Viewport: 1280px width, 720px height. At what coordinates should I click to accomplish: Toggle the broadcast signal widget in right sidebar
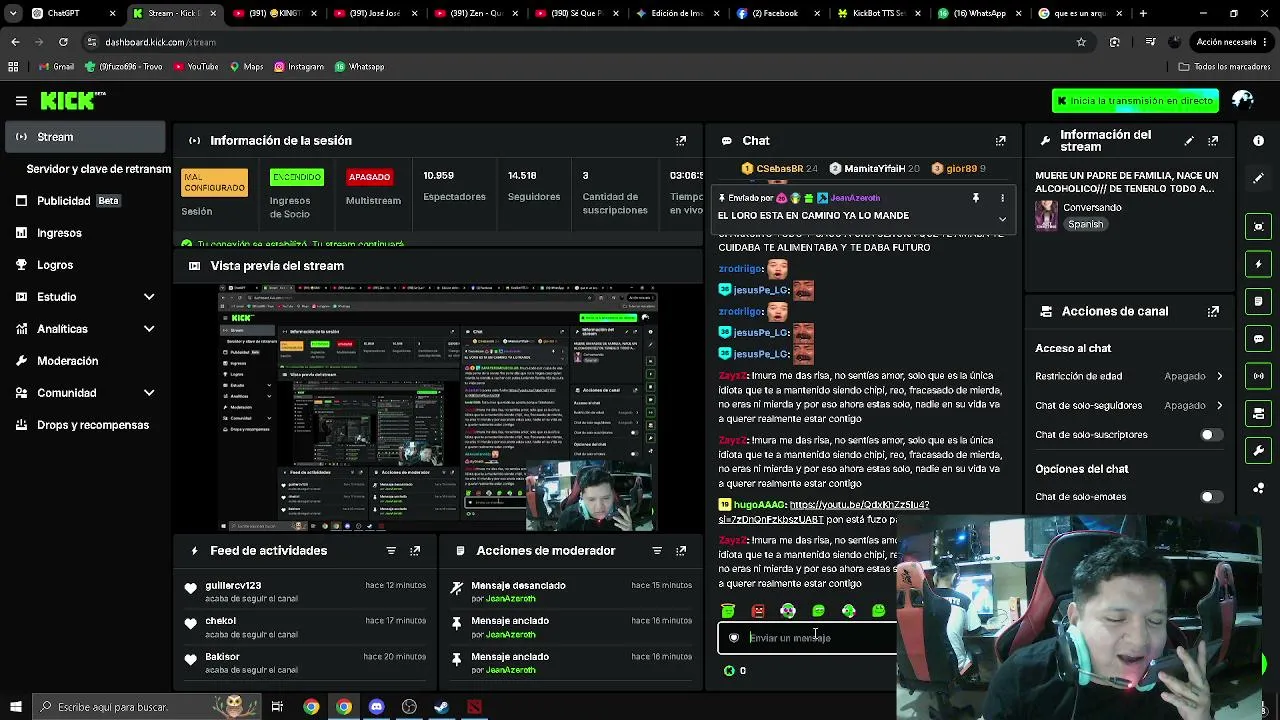pos(1259,376)
